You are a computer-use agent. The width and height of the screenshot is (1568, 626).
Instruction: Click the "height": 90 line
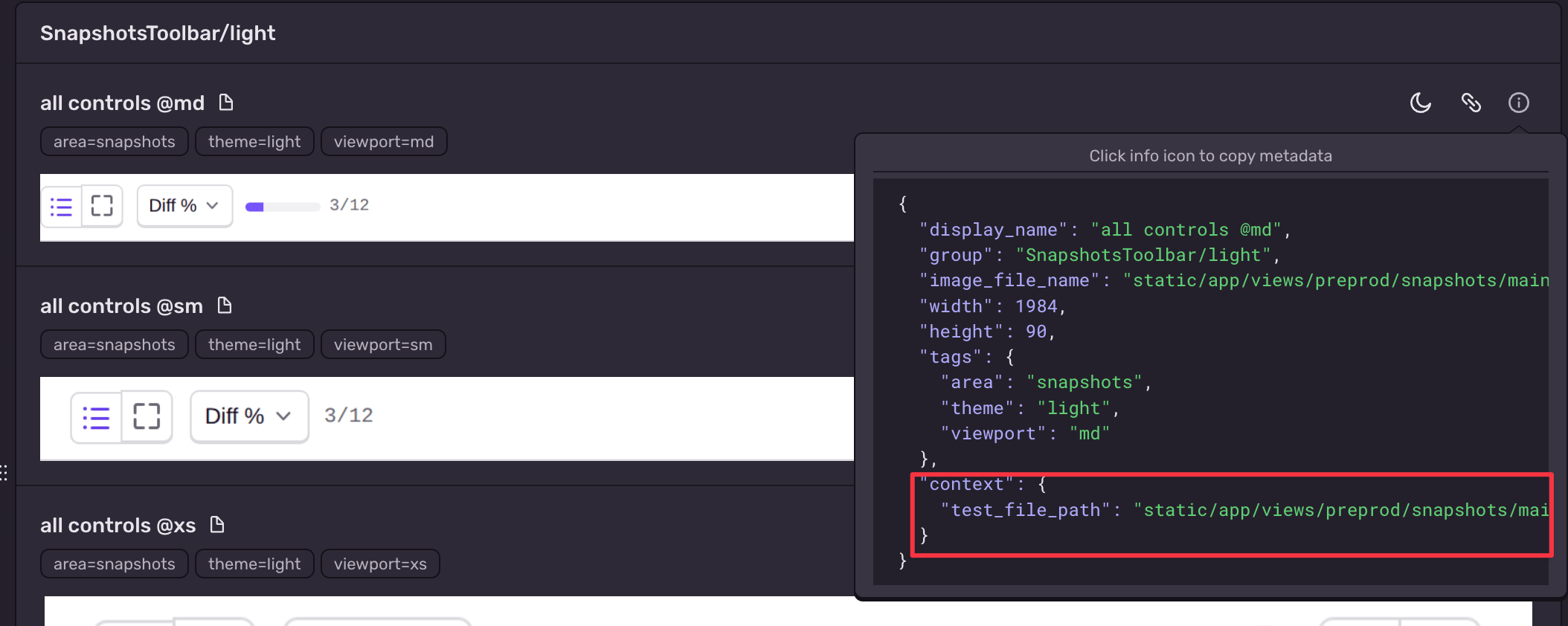[988, 332]
